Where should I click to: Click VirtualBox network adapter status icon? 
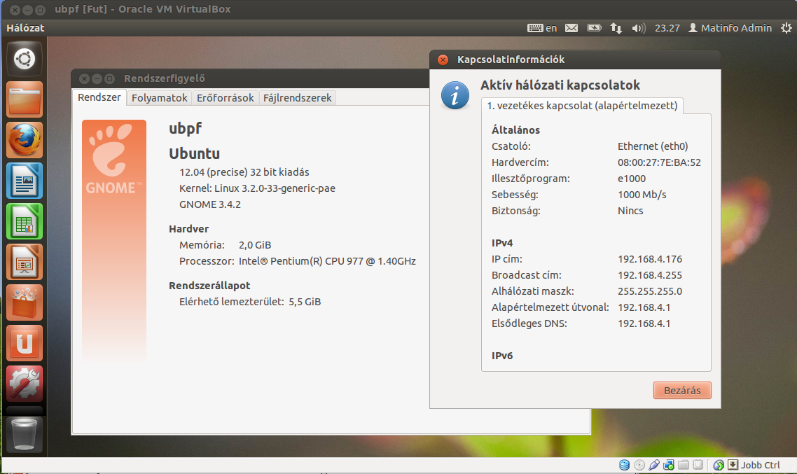click(x=669, y=464)
